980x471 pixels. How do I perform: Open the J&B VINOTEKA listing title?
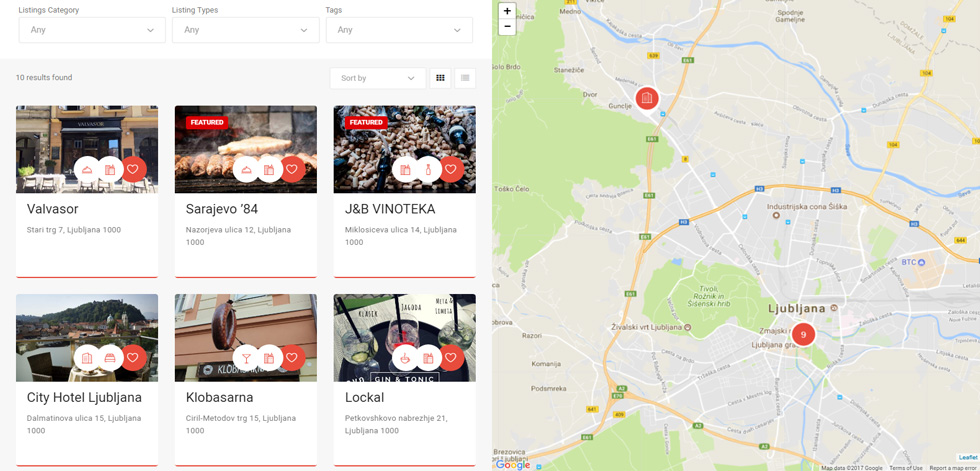pos(390,209)
